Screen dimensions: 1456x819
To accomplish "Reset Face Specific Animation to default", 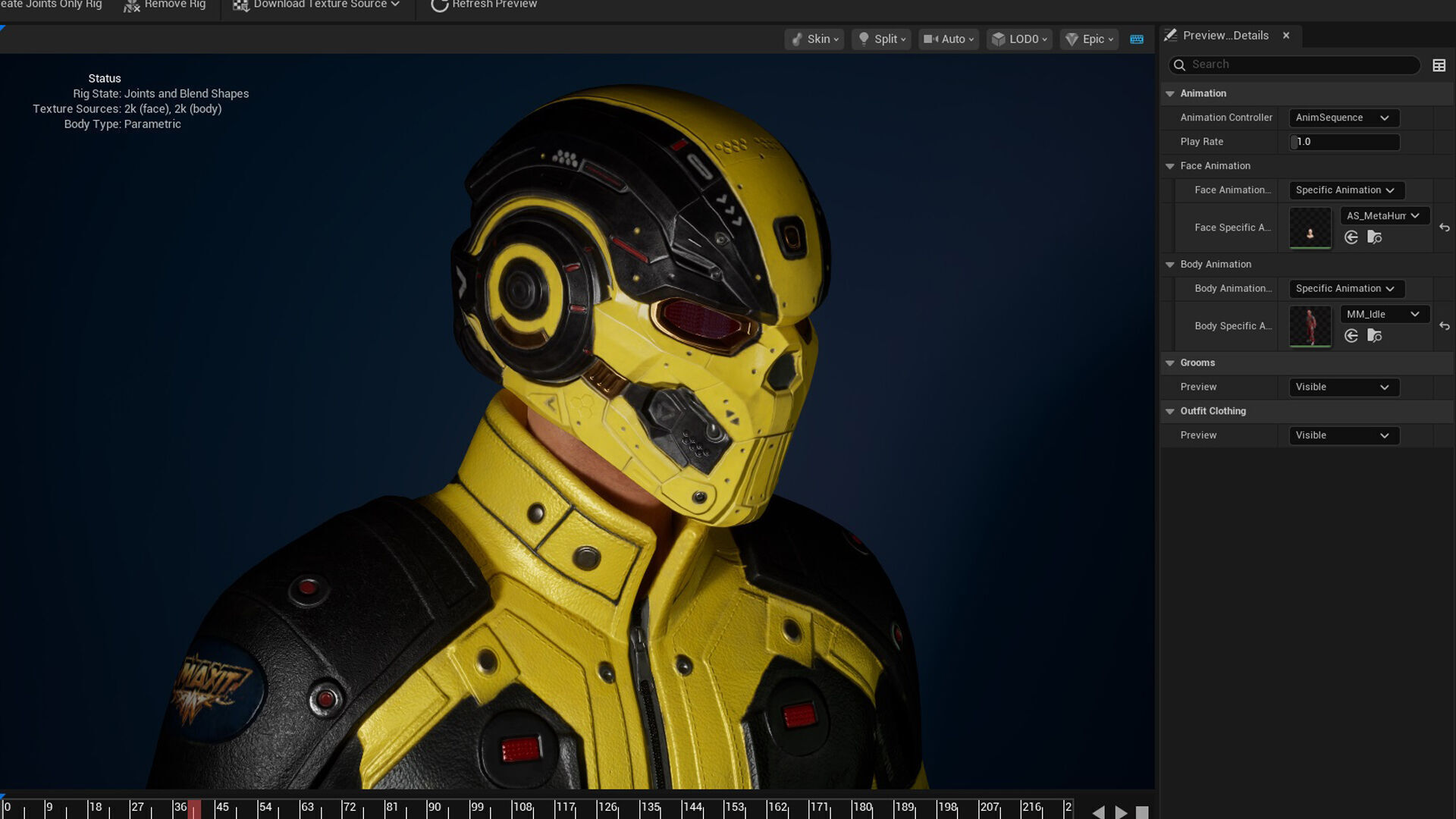I will 1444,227.
